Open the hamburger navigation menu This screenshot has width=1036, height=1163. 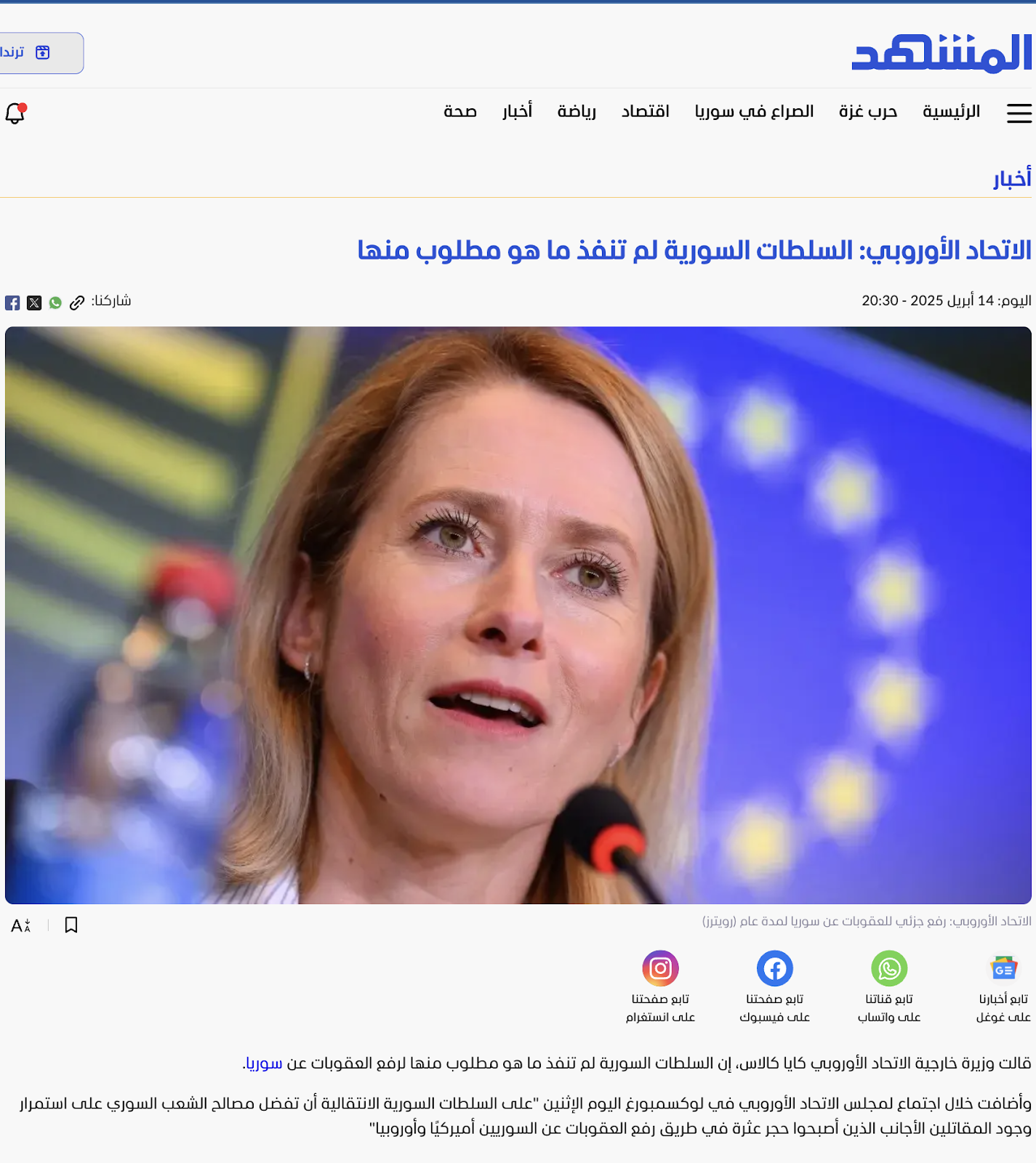click(x=1019, y=113)
